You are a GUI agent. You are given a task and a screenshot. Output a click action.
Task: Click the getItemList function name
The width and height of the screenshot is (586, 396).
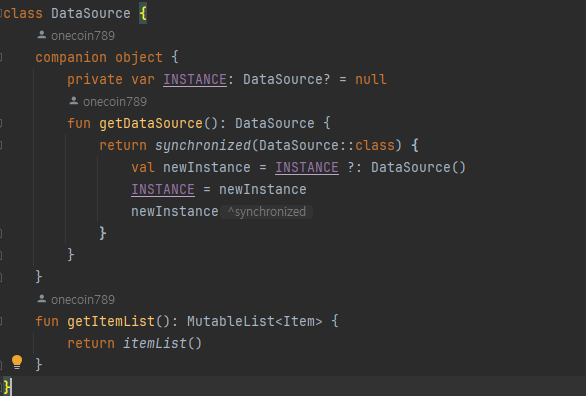click(111, 321)
